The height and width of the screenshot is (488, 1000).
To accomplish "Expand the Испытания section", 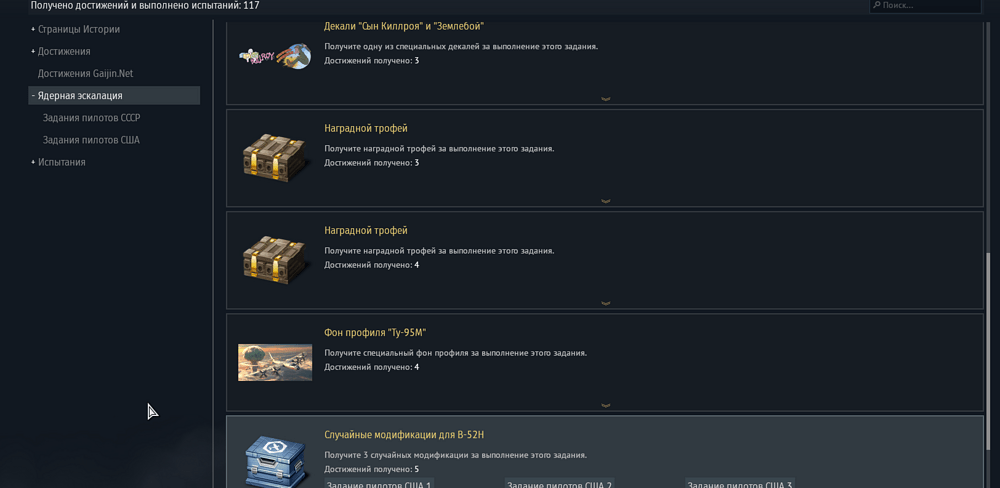I will [x=58, y=162].
